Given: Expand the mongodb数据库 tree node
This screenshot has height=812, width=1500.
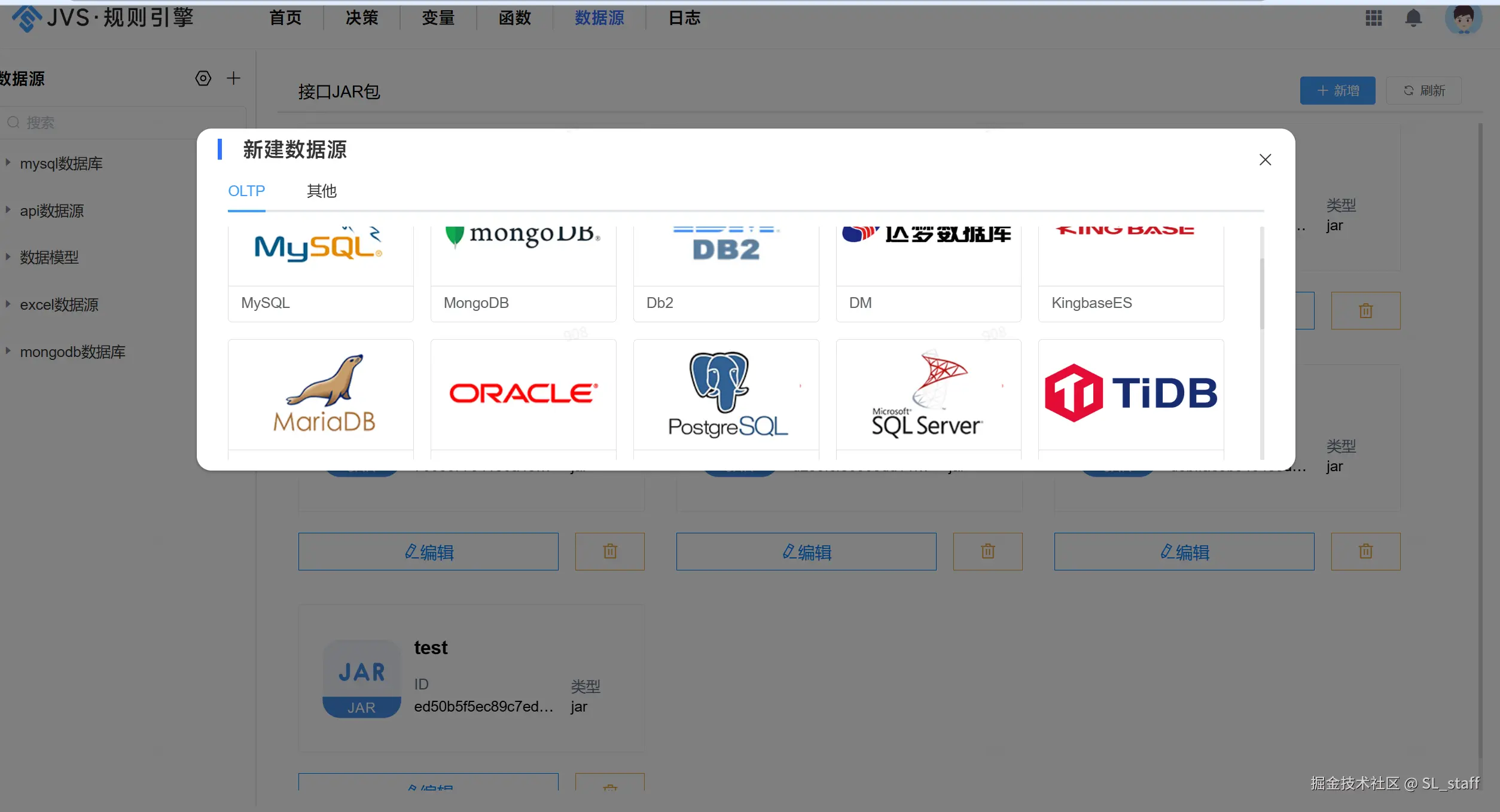Looking at the screenshot, I should 8,351.
